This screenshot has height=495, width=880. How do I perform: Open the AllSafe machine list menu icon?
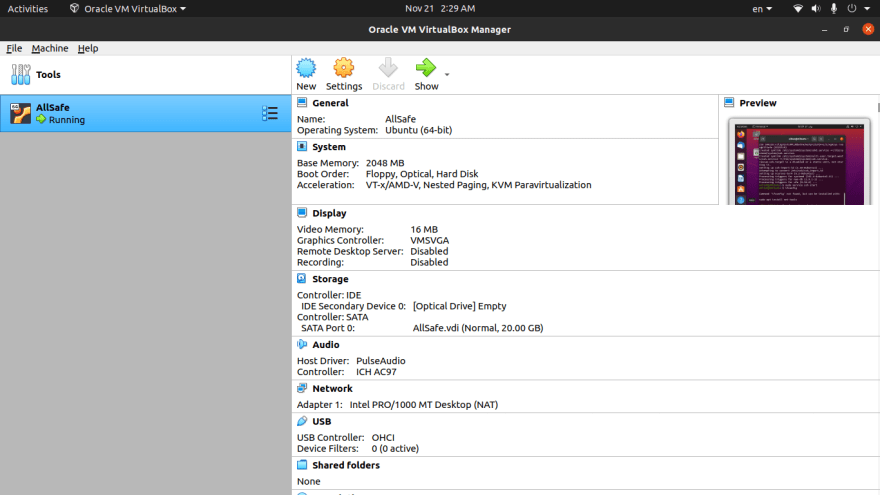[x=270, y=113]
